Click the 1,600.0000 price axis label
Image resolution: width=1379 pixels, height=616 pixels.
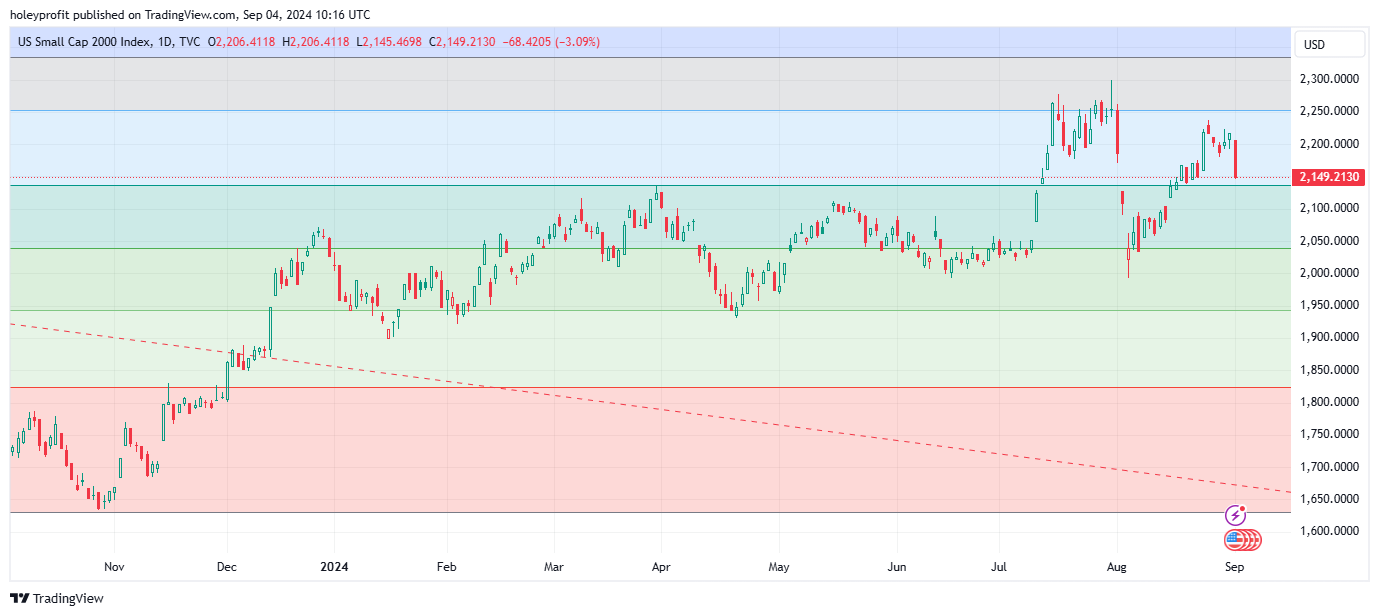(x=1331, y=531)
